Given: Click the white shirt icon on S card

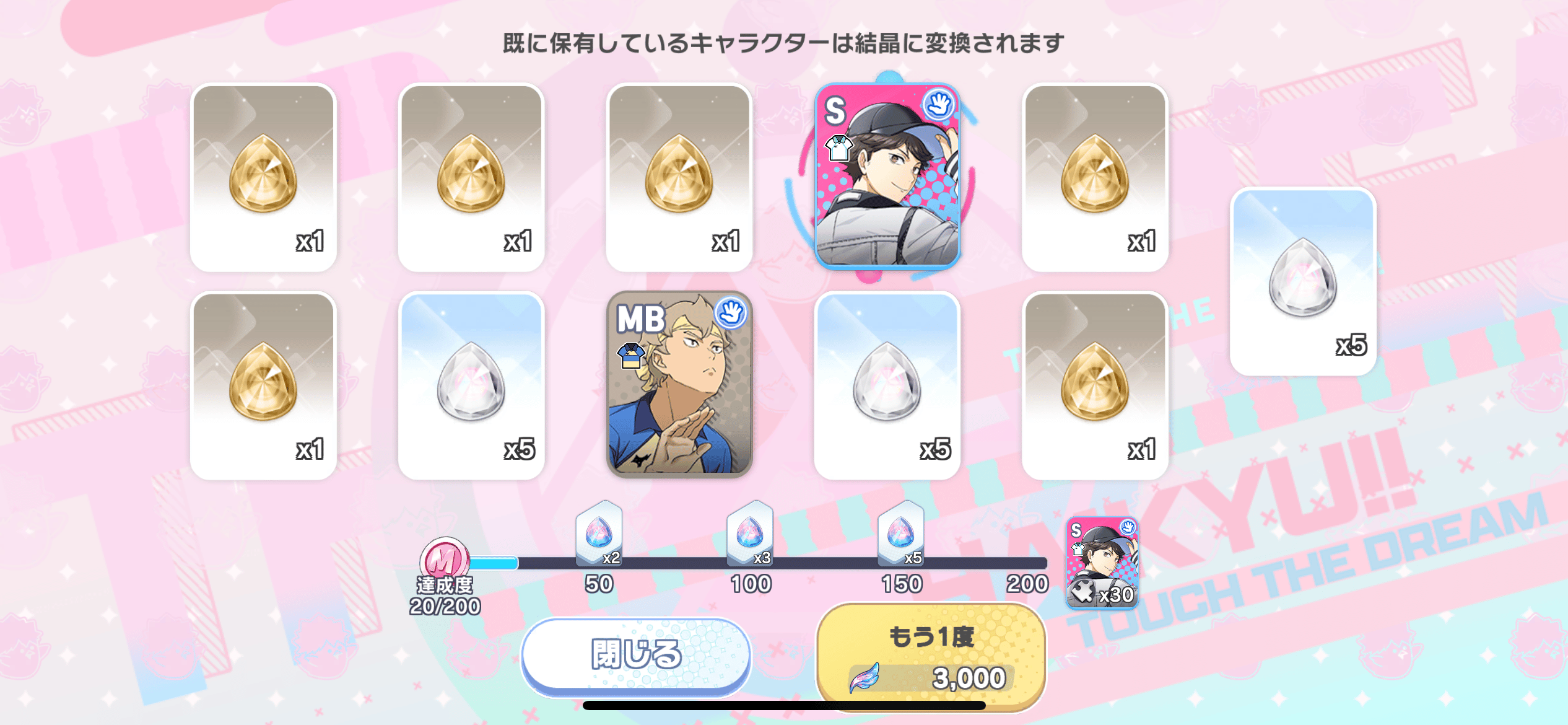Looking at the screenshot, I should coord(839,148).
